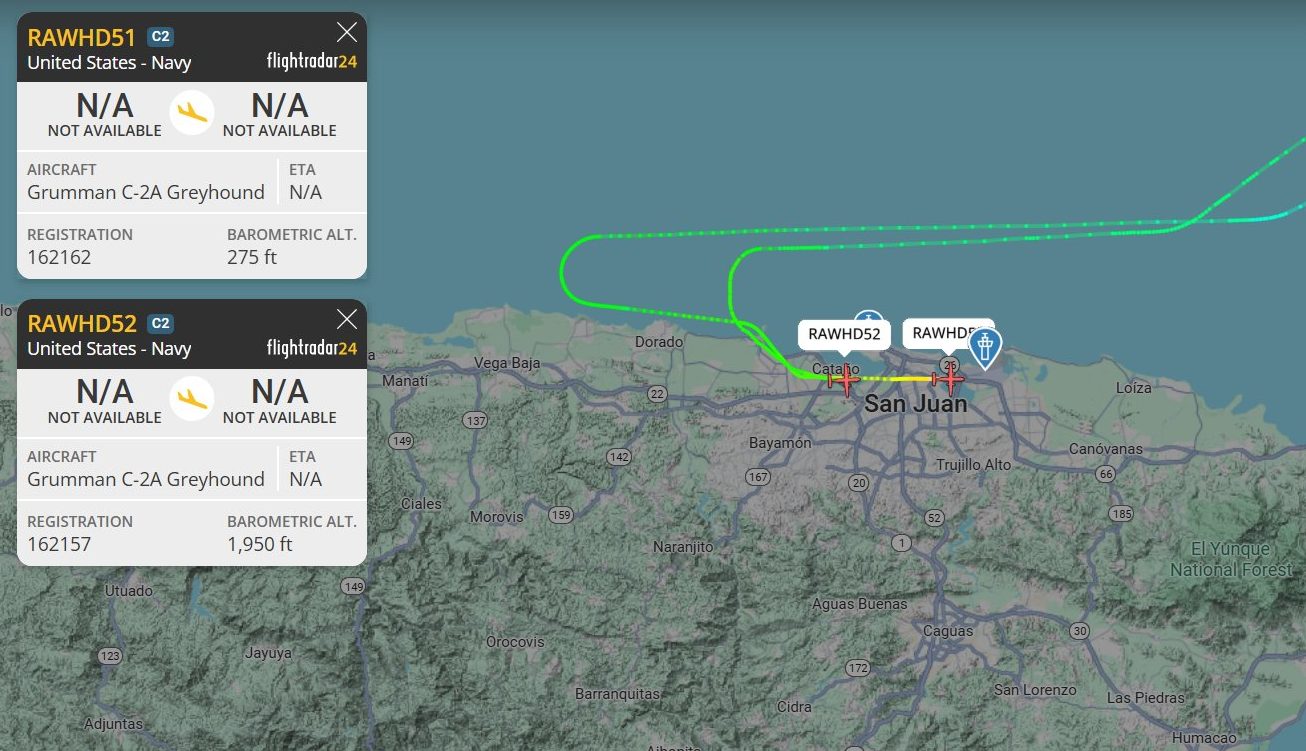Click the RAWHD52 red aircraft icon on map
The width and height of the screenshot is (1306, 751).
click(x=844, y=379)
